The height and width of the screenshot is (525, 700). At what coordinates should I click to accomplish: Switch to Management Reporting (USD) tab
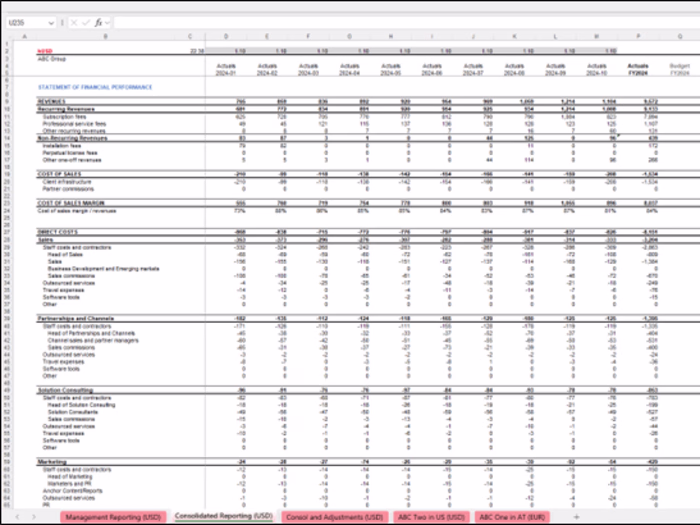113,517
